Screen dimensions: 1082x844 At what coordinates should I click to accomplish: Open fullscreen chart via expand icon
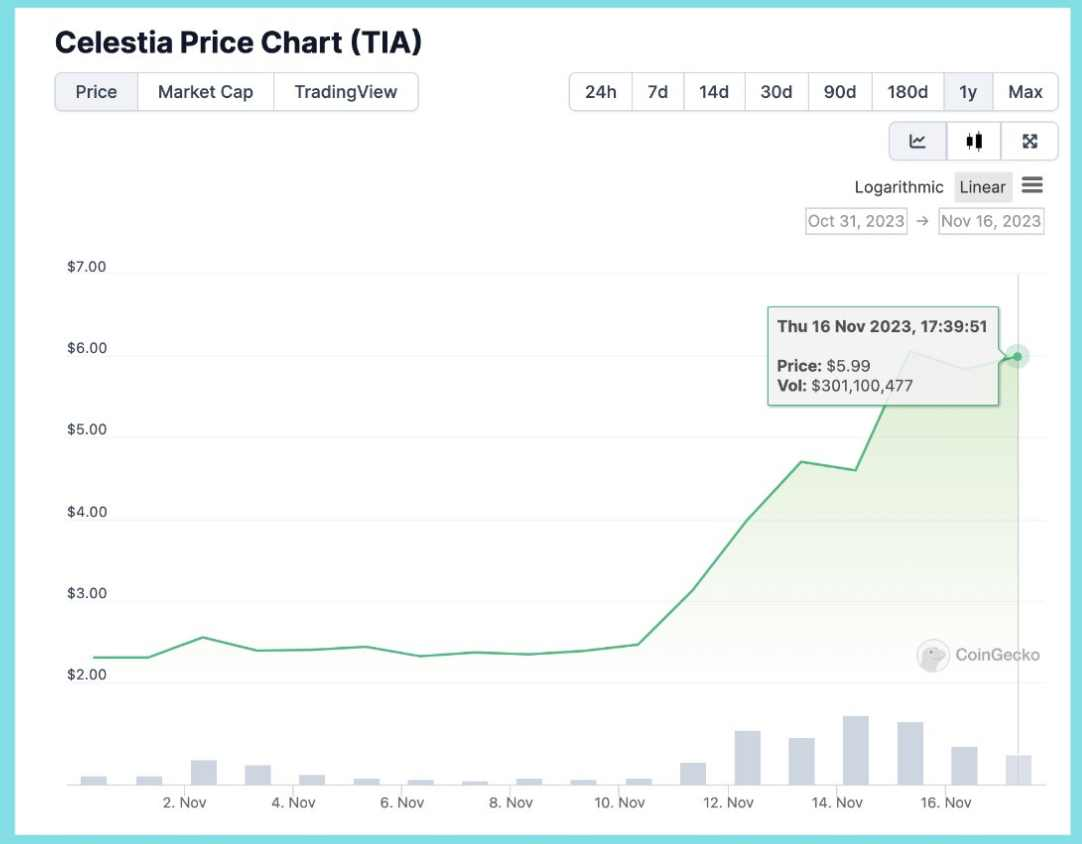[1030, 141]
